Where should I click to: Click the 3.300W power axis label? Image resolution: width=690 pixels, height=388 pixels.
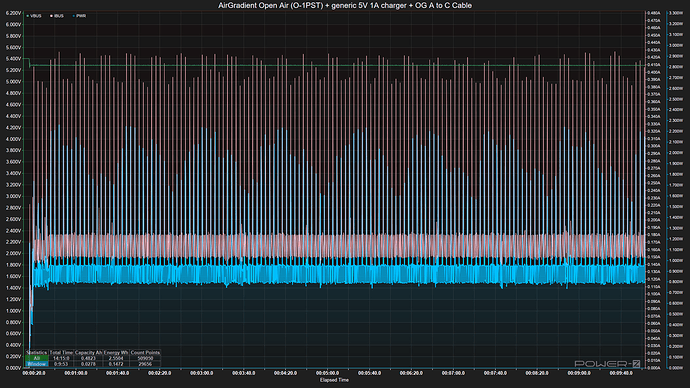676,13
